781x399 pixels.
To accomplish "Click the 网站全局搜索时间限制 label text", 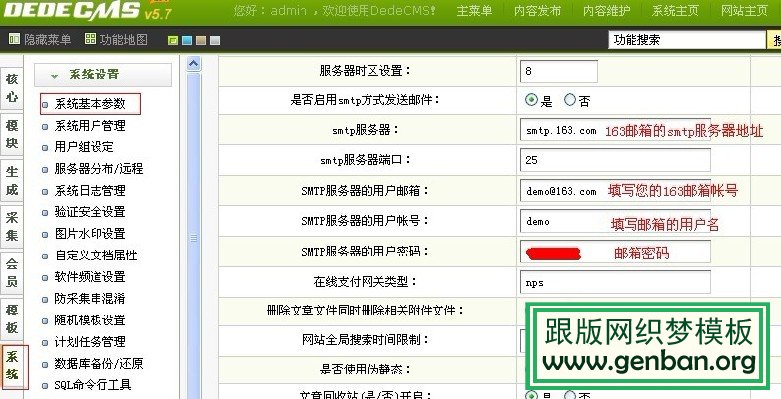I will click(366, 340).
